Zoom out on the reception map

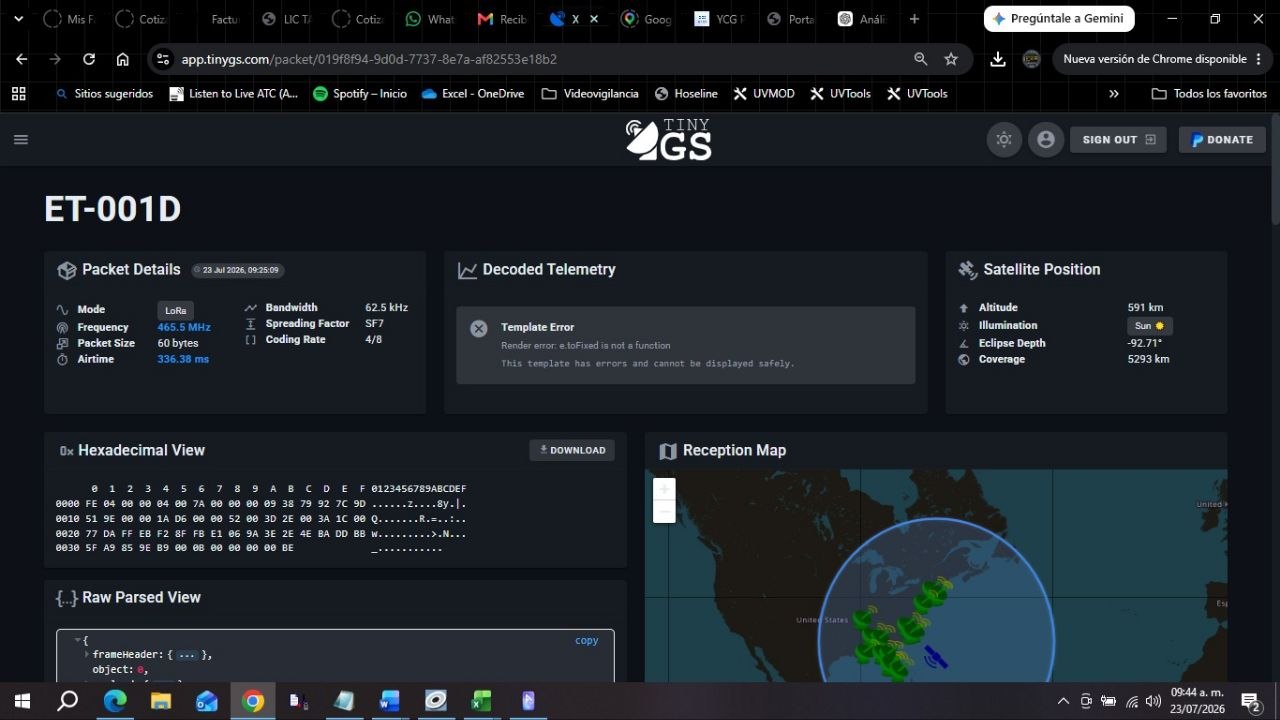click(664, 512)
